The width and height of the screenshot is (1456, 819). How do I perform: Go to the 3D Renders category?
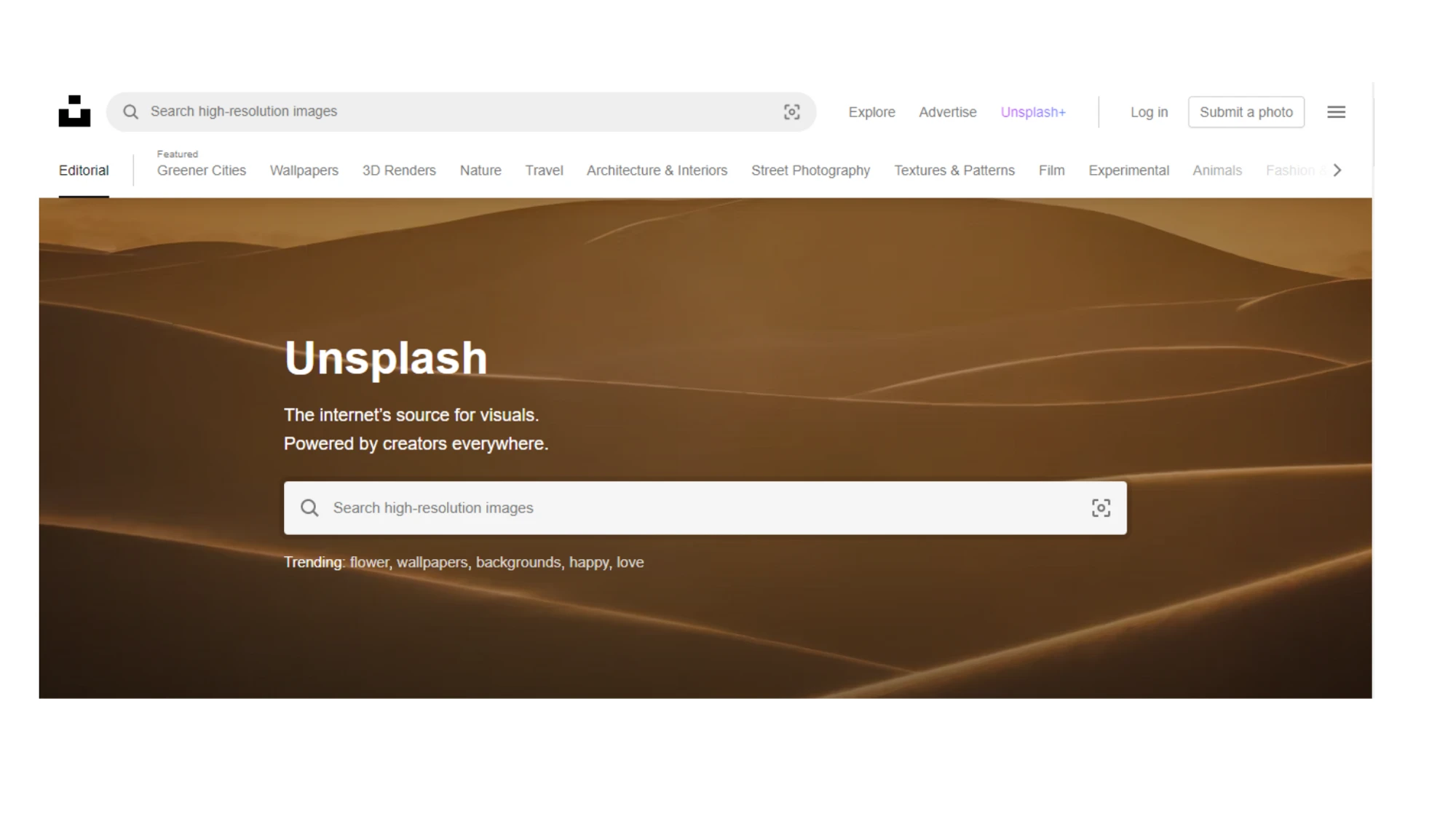coord(399,170)
